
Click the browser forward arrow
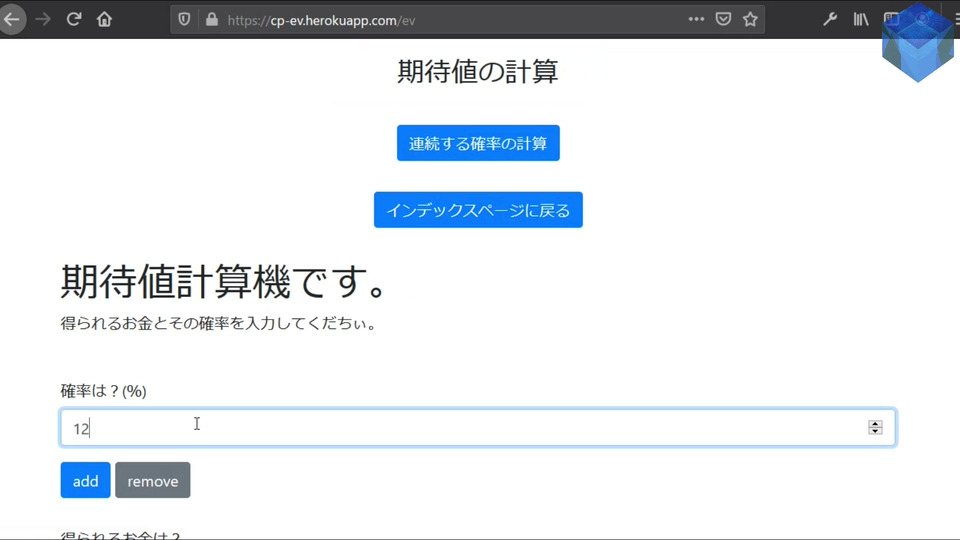43,19
